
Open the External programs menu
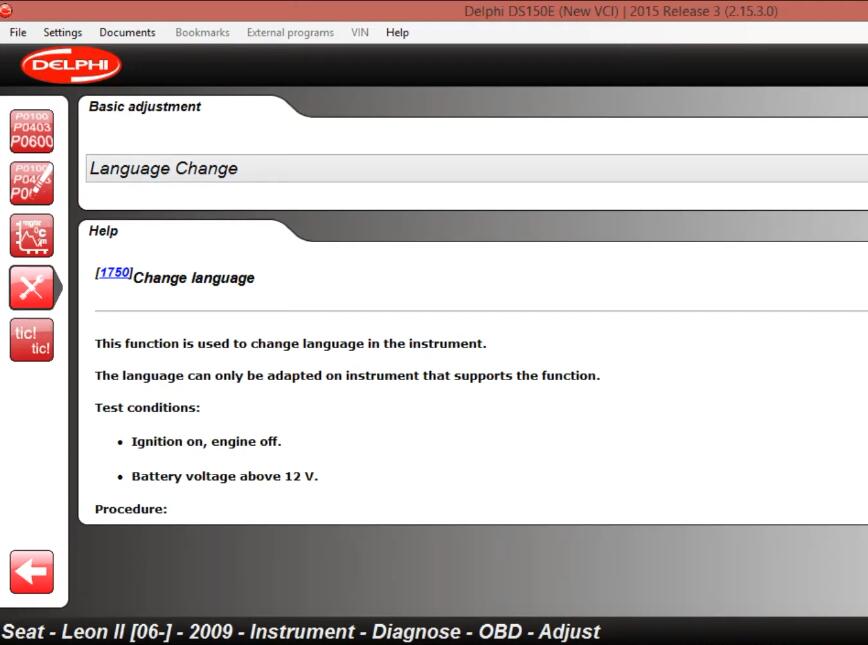point(290,33)
